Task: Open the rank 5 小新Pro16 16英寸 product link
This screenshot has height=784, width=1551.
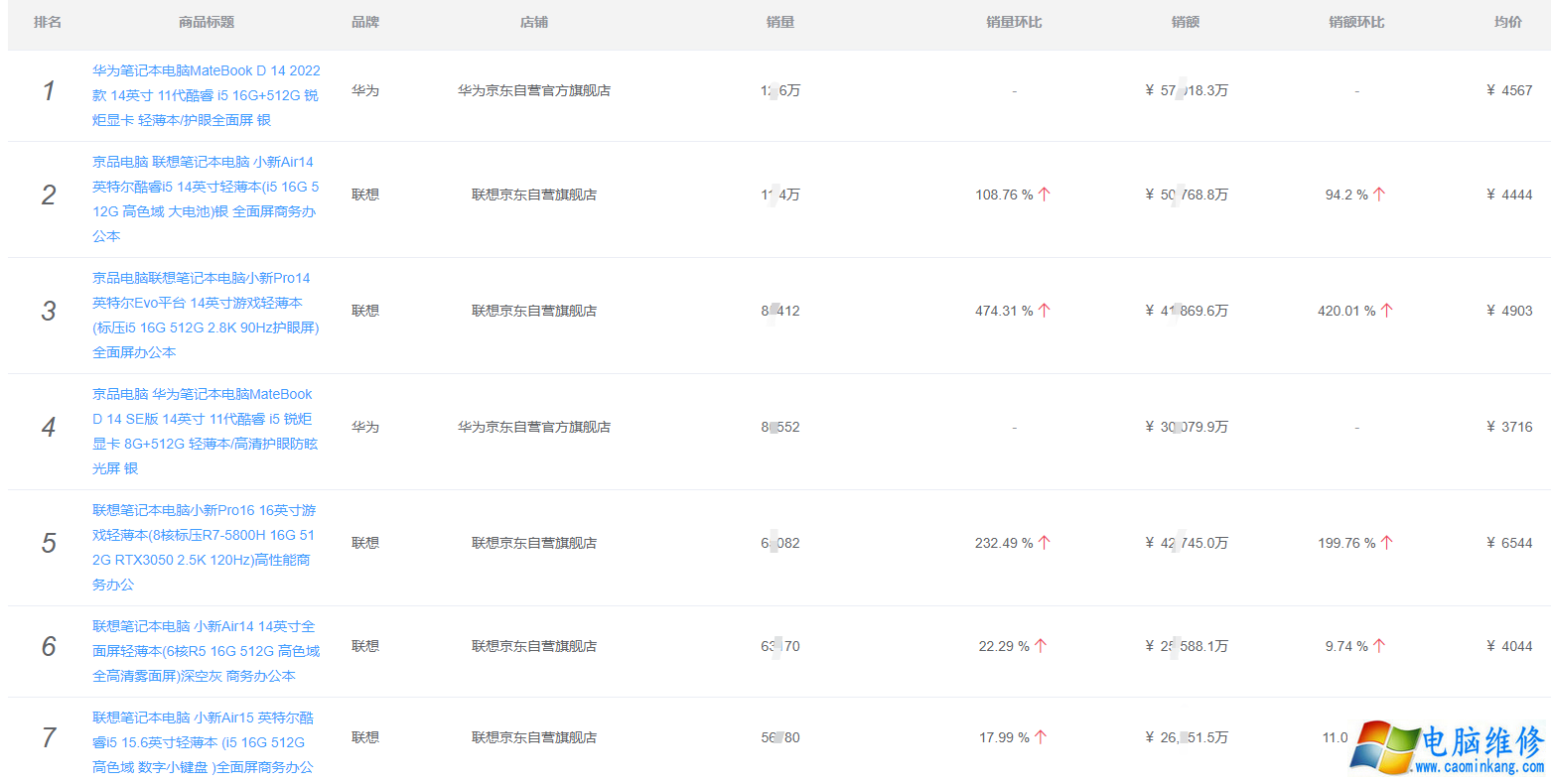Action: tap(207, 547)
